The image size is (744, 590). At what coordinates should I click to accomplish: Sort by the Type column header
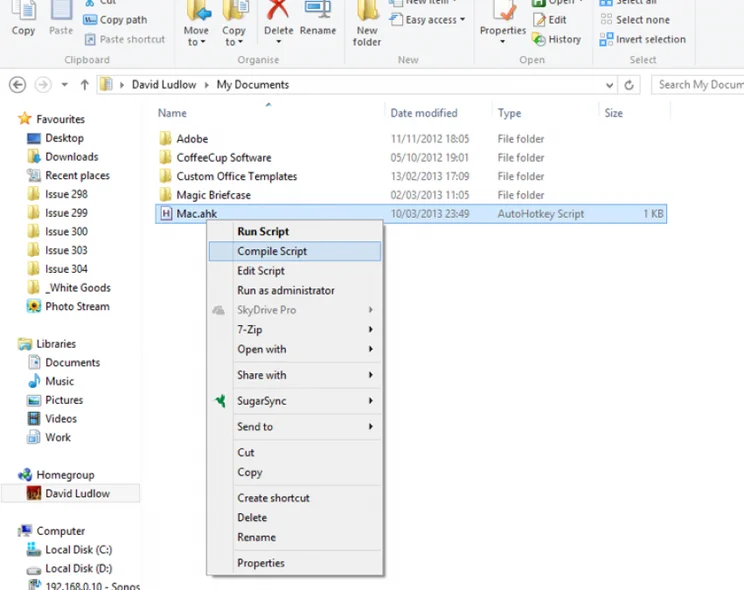point(509,113)
